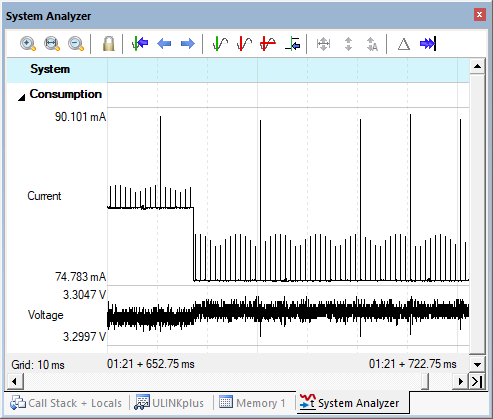The height and width of the screenshot is (419, 493).
Task: Click the Zoom All fit icon
Action: [52, 44]
